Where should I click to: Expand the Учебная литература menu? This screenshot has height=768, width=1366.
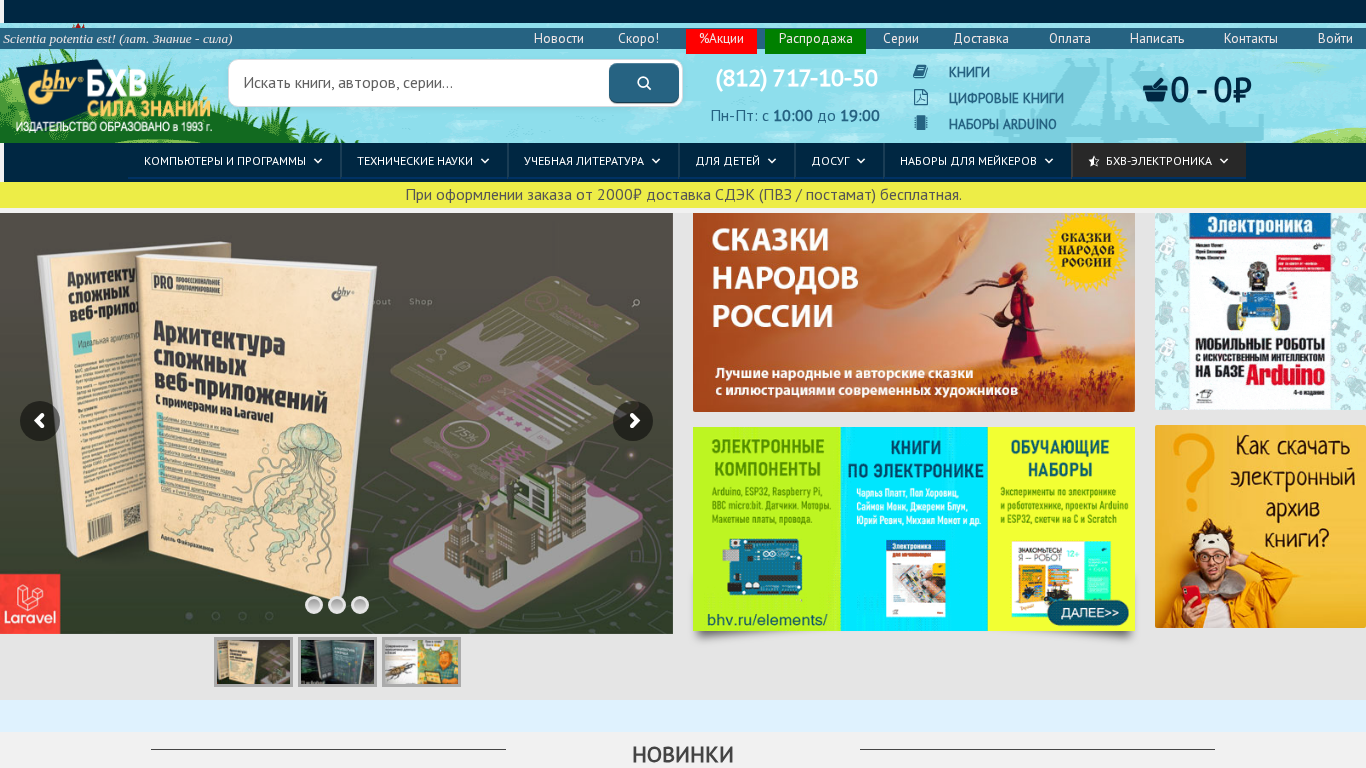point(593,161)
